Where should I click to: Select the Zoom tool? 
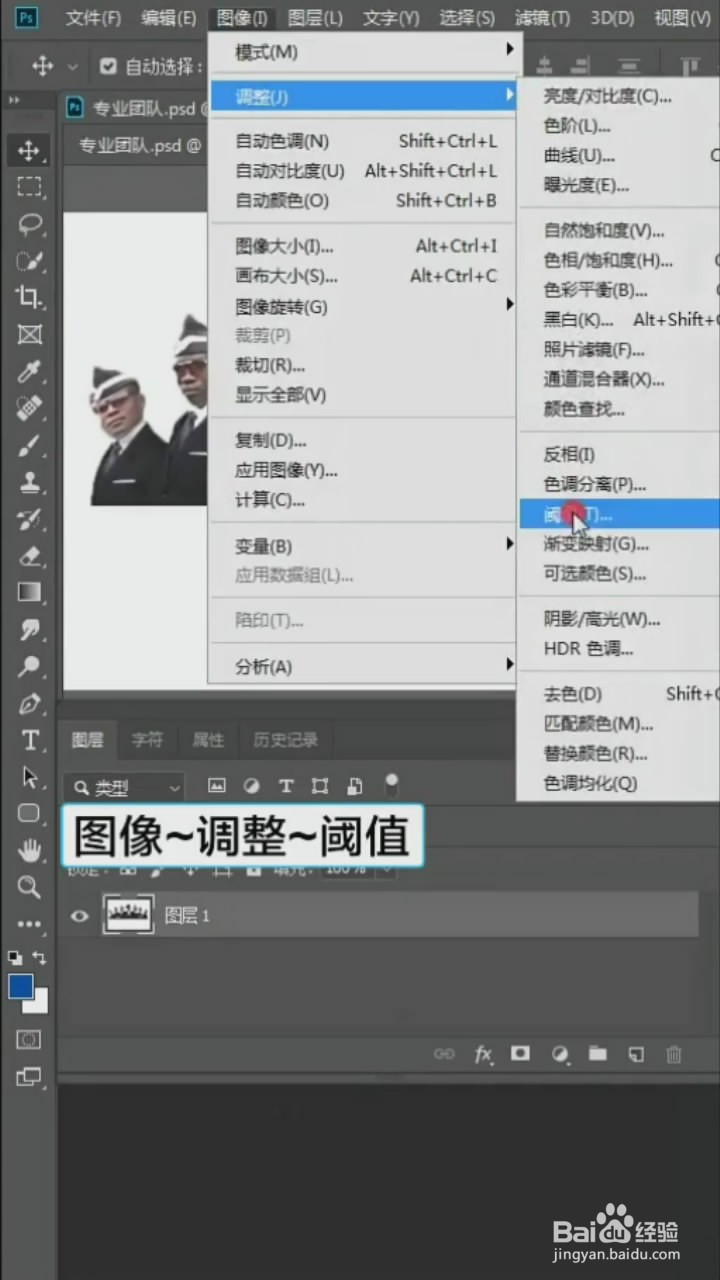pyautogui.click(x=29, y=887)
